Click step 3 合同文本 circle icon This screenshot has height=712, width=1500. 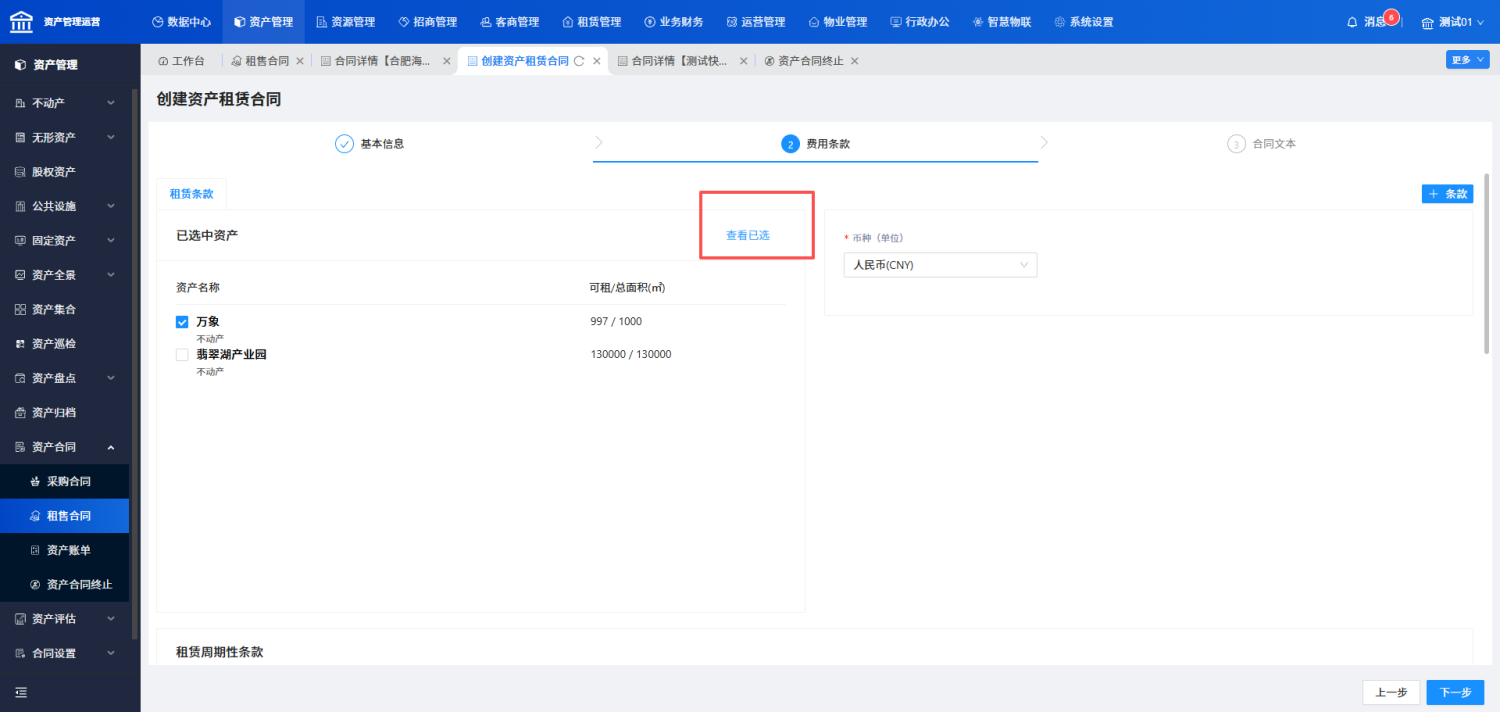[x=1236, y=144]
